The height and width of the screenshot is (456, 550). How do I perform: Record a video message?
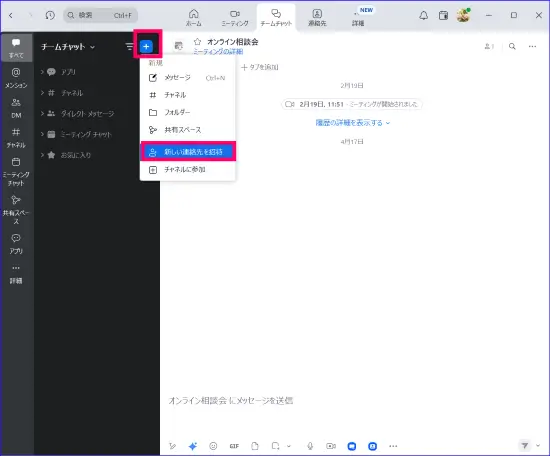[331, 446]
